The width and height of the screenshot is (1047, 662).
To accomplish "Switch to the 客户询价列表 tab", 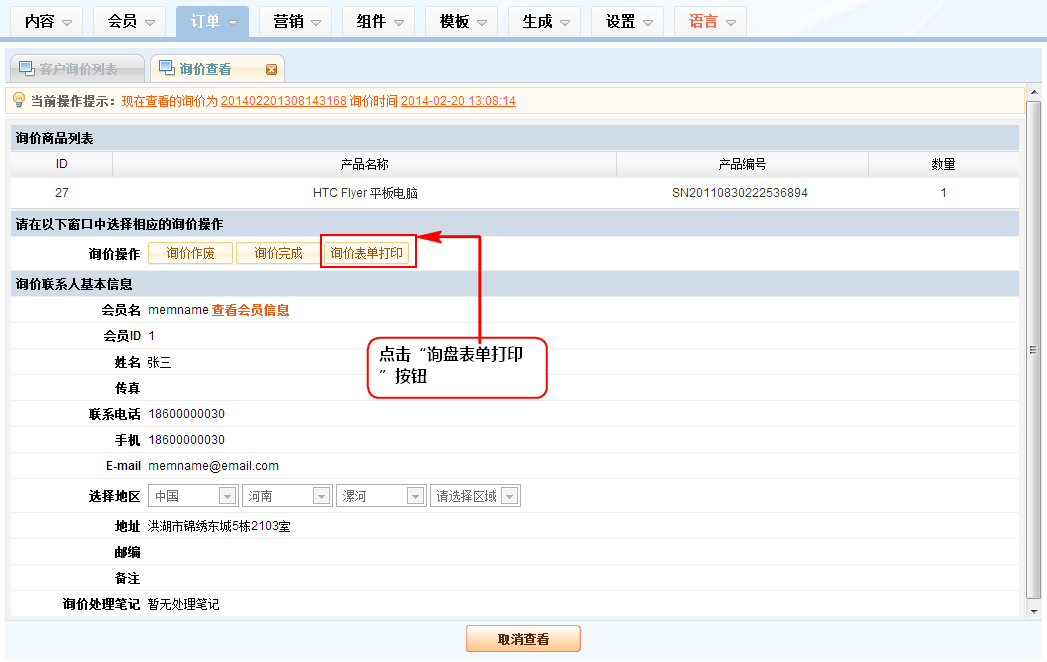I will click(x=77, y=69).
